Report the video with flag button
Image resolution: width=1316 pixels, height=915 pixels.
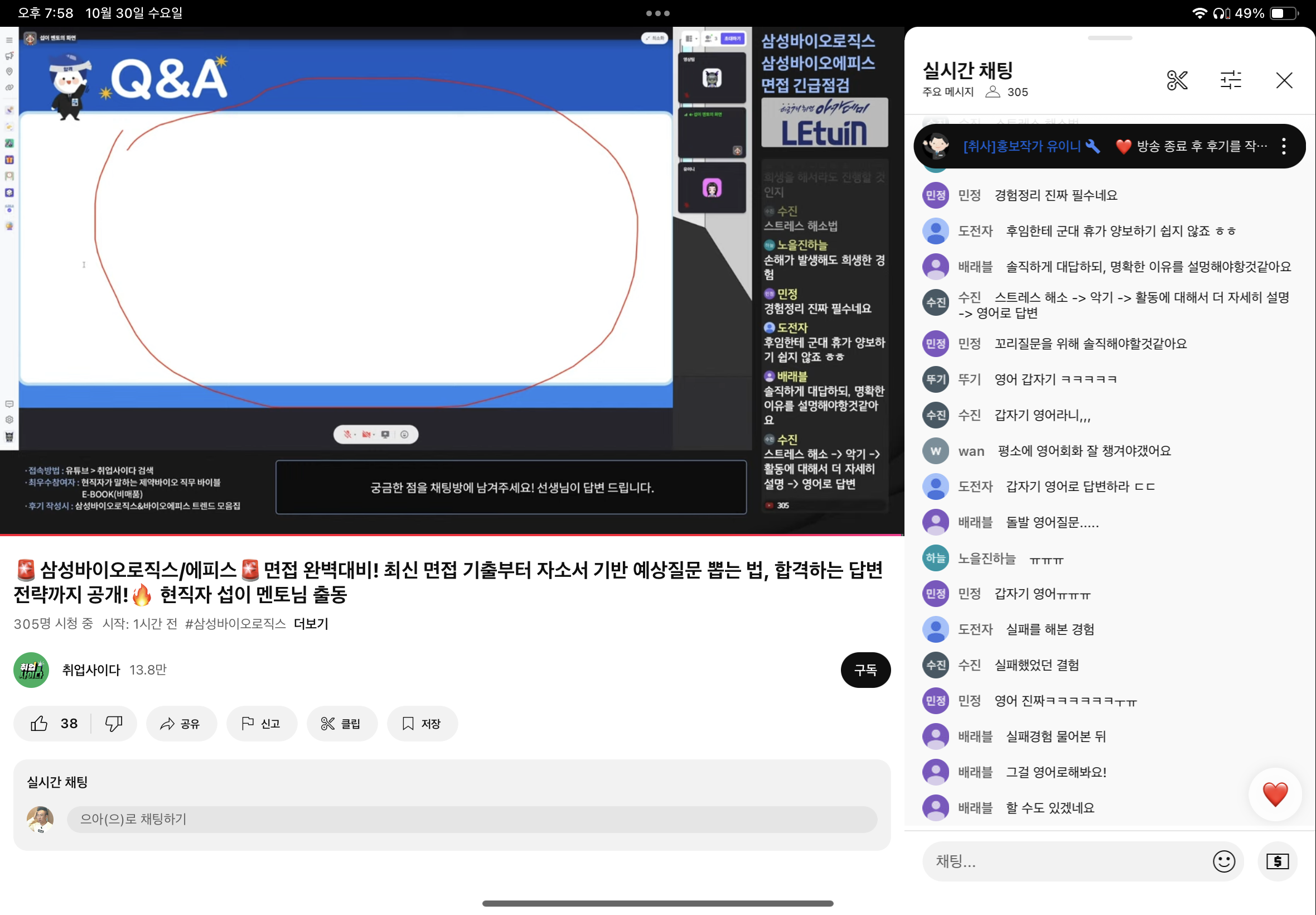262,724
